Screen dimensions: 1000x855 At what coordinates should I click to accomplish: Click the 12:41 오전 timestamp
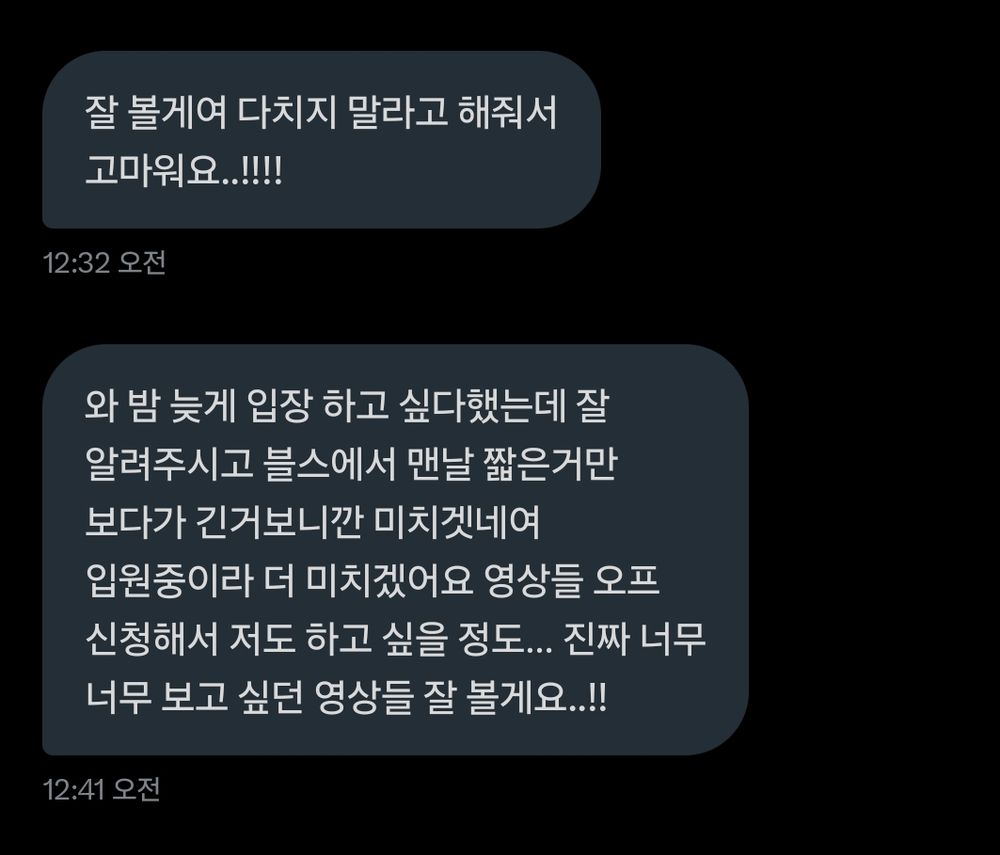101,789
